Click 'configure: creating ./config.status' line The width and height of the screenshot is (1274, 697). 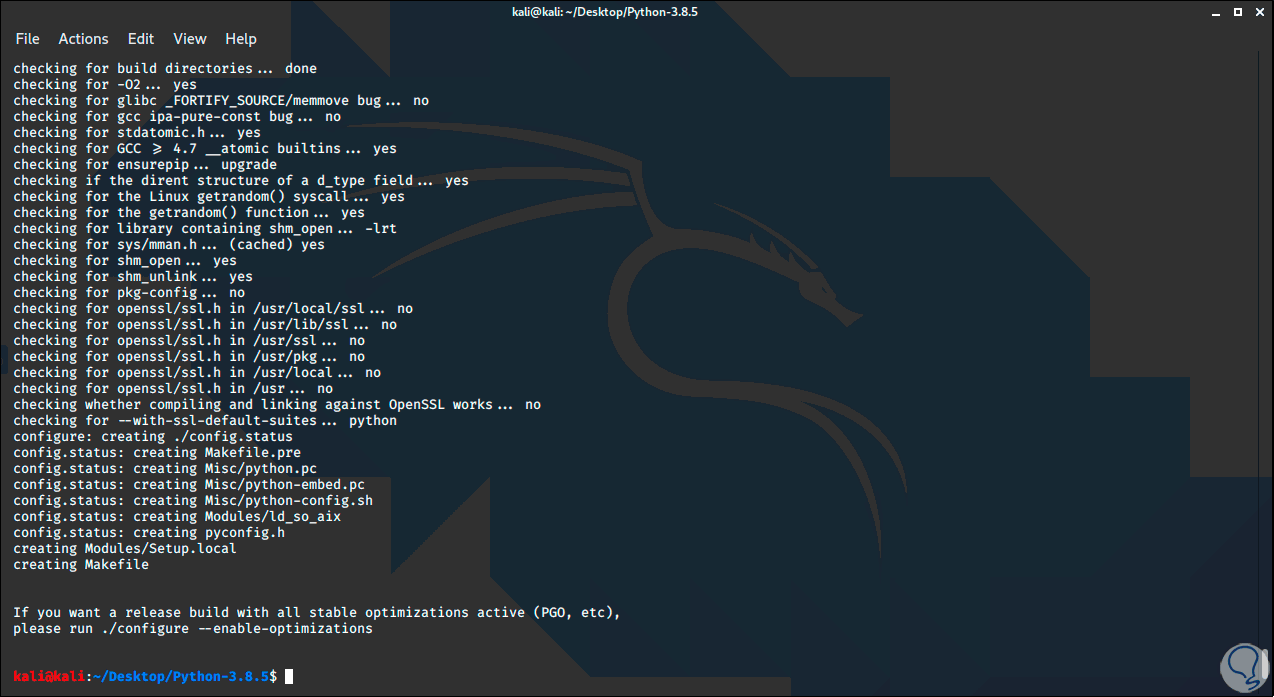point(153,437)
